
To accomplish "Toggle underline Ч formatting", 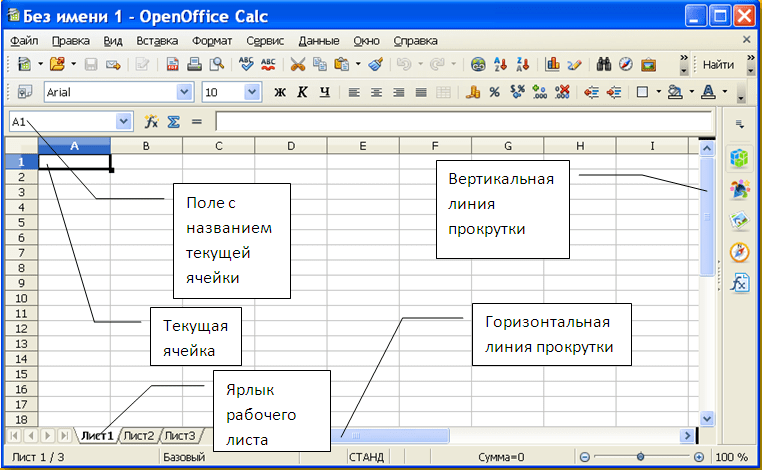I will (x=325, y=92).
